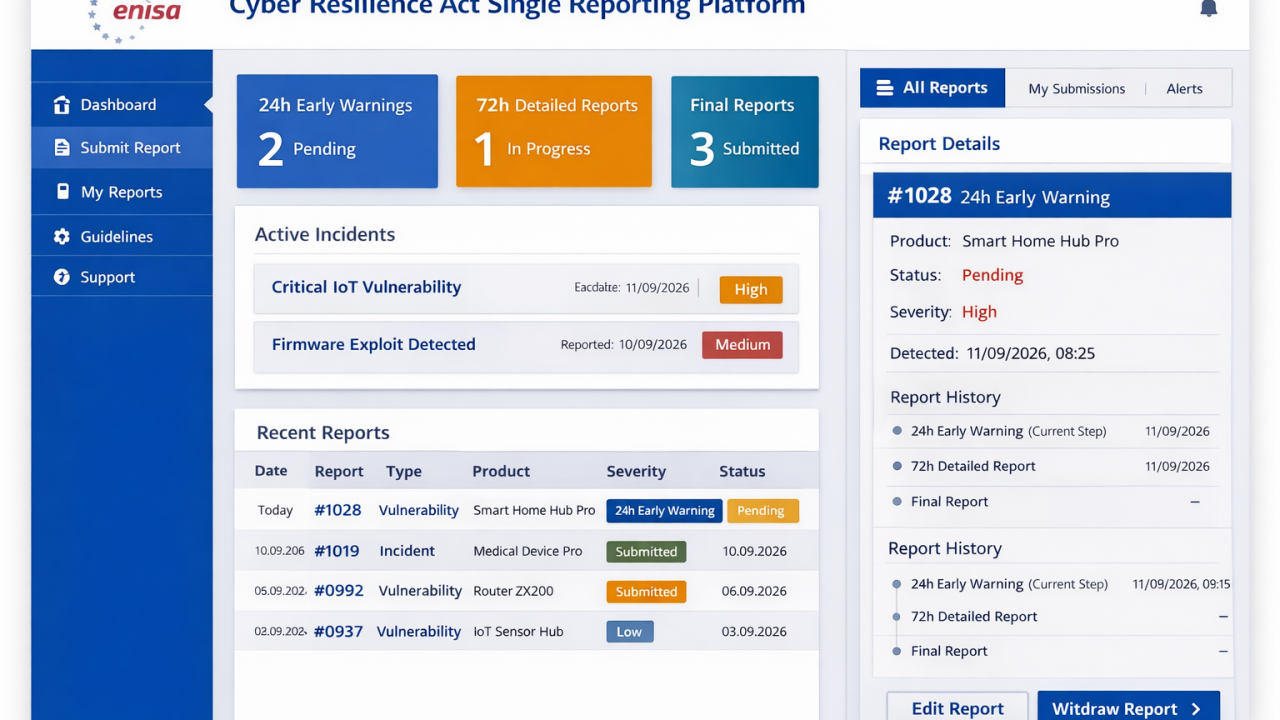Click the Today date cell
Image resolution: width=1280 pixels, height=720 pixels.
[x=275, y=511]
